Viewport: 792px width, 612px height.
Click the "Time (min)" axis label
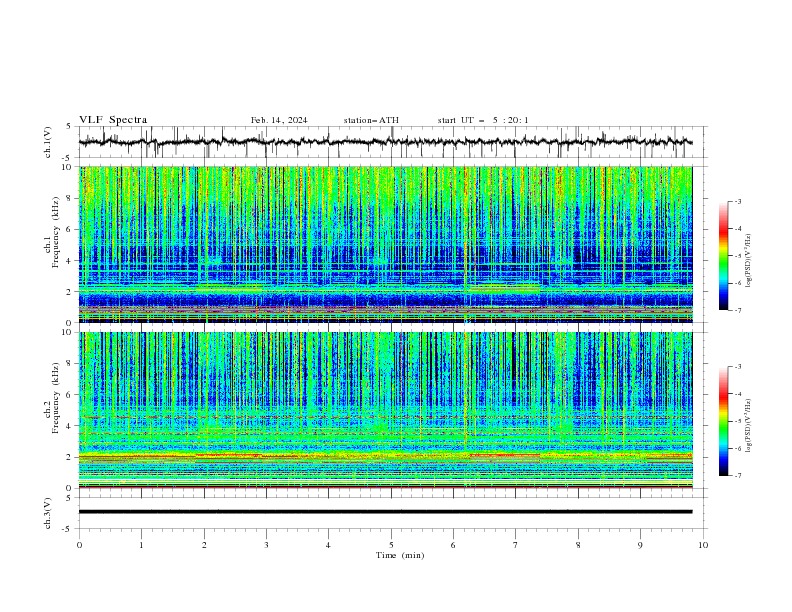[x=400, y=555]
